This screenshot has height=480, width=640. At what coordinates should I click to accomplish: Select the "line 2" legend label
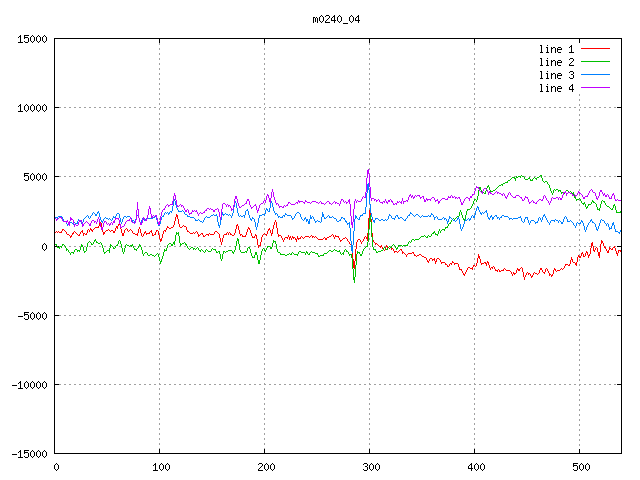557,62
